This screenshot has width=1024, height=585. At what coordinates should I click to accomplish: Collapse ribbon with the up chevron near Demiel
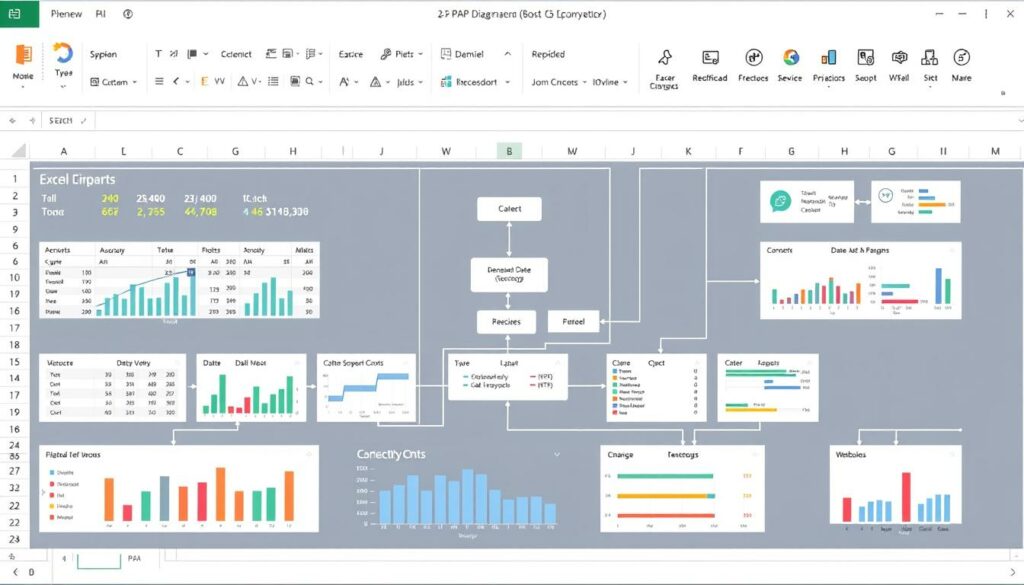pyautogui.click(x=508, y=54)
